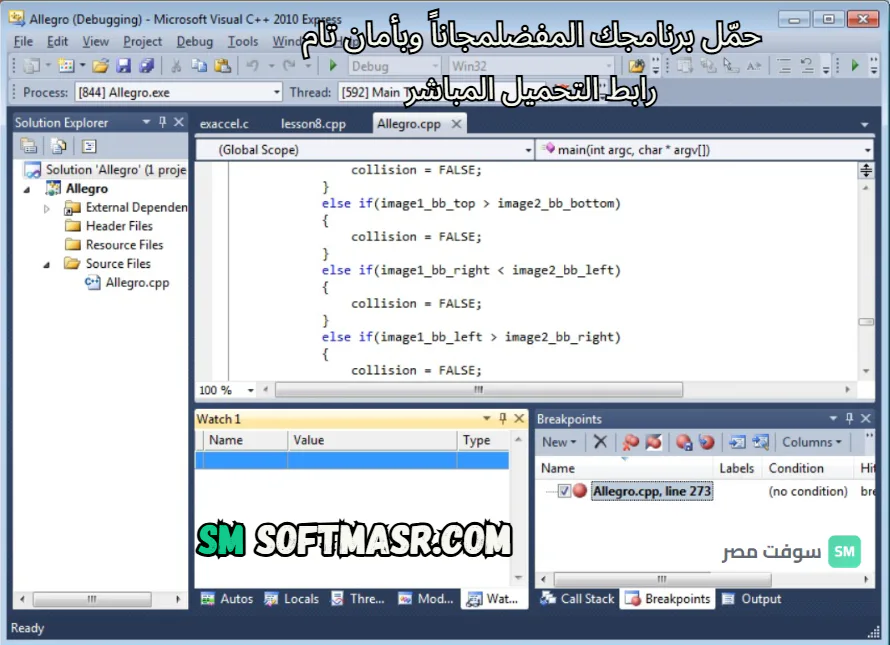Open the Edit menu
Image resolution: width=890 pixels, height=645 pixels.
coord(57,41)
